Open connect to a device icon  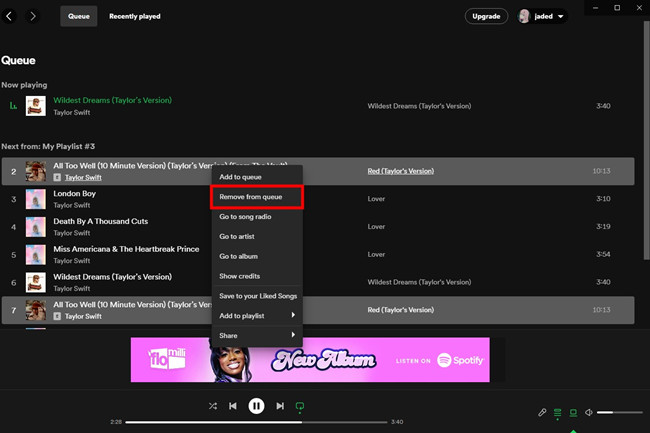tap(573, 413)
